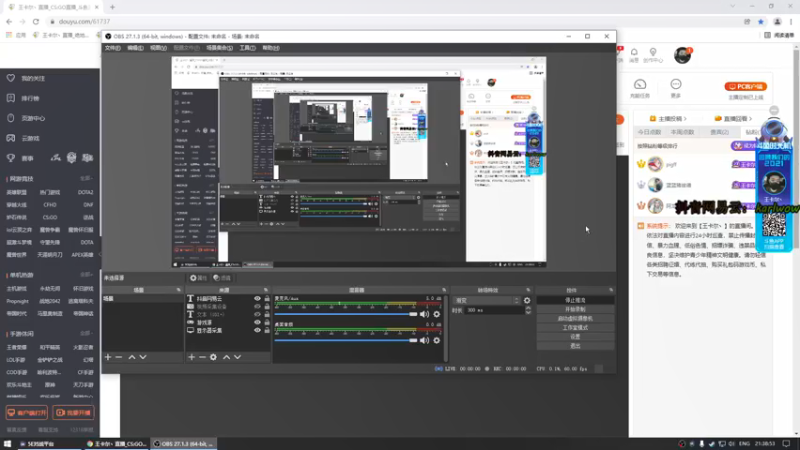Toggle visibility of the fourth source row
The height and width of the screenshot is (450, 800).
(x=257, y=322)
